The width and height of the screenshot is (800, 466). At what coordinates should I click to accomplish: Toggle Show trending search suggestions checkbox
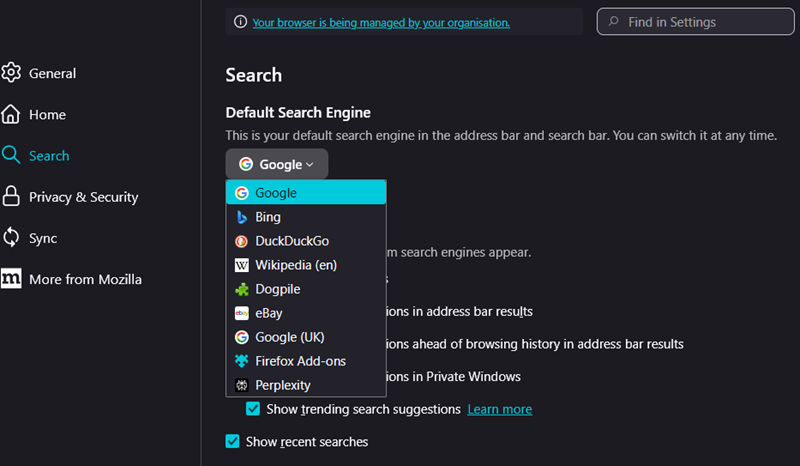tap(253, 409)
